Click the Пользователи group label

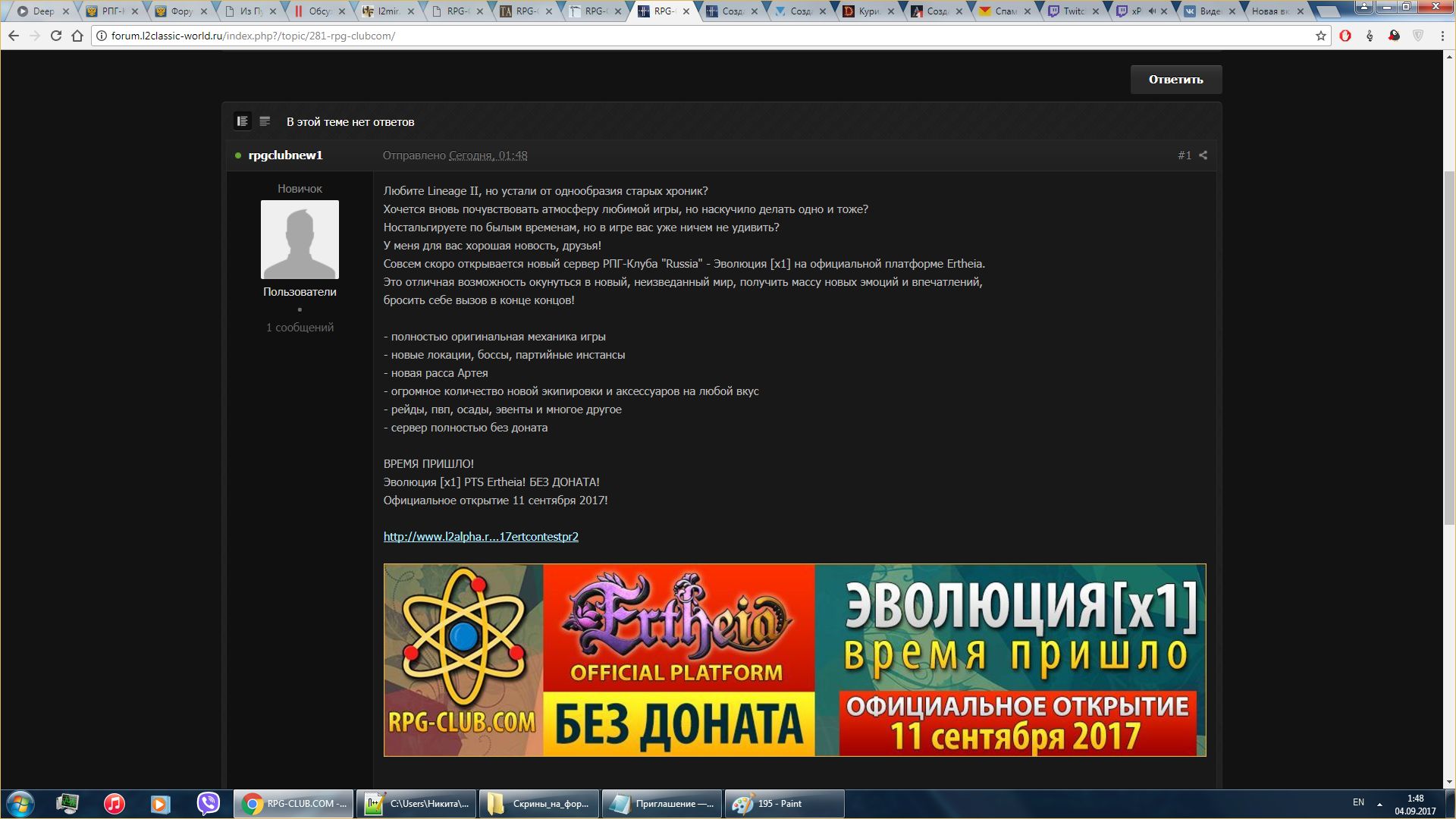300,292
